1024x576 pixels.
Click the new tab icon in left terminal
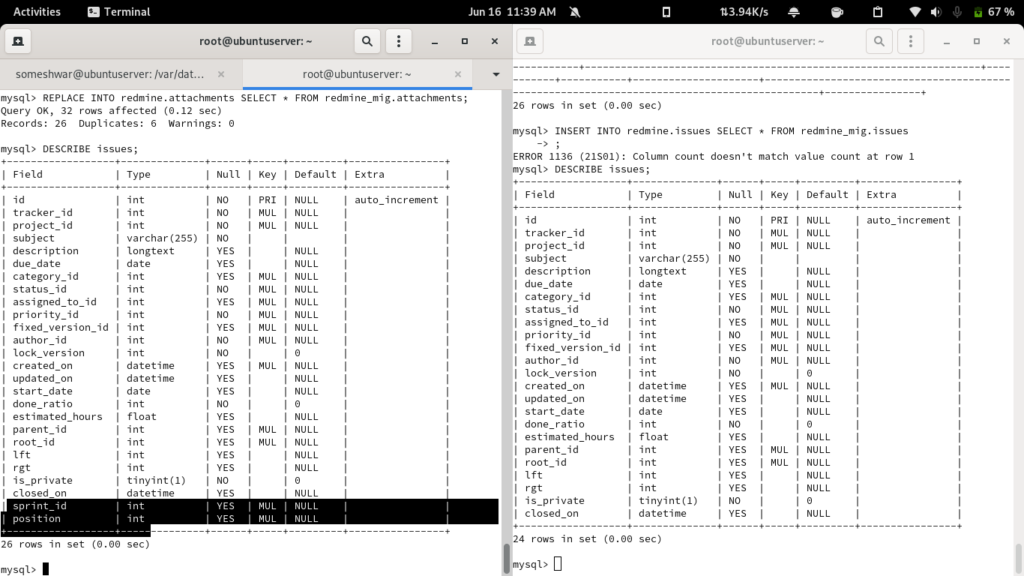[19, 42]
